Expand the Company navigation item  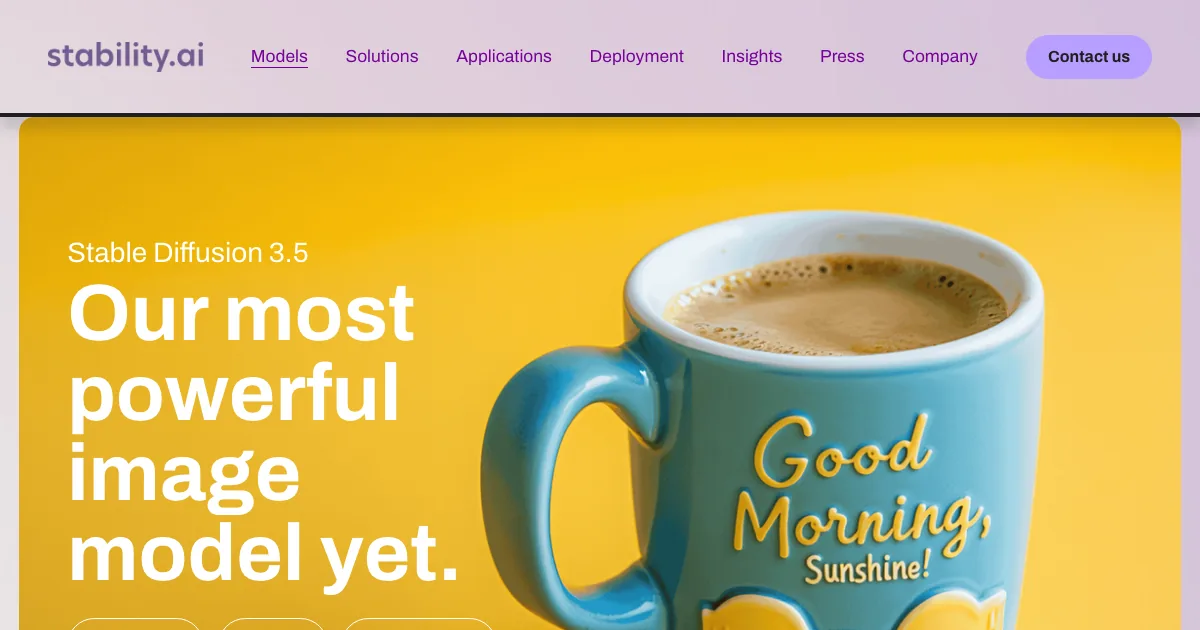940,56
